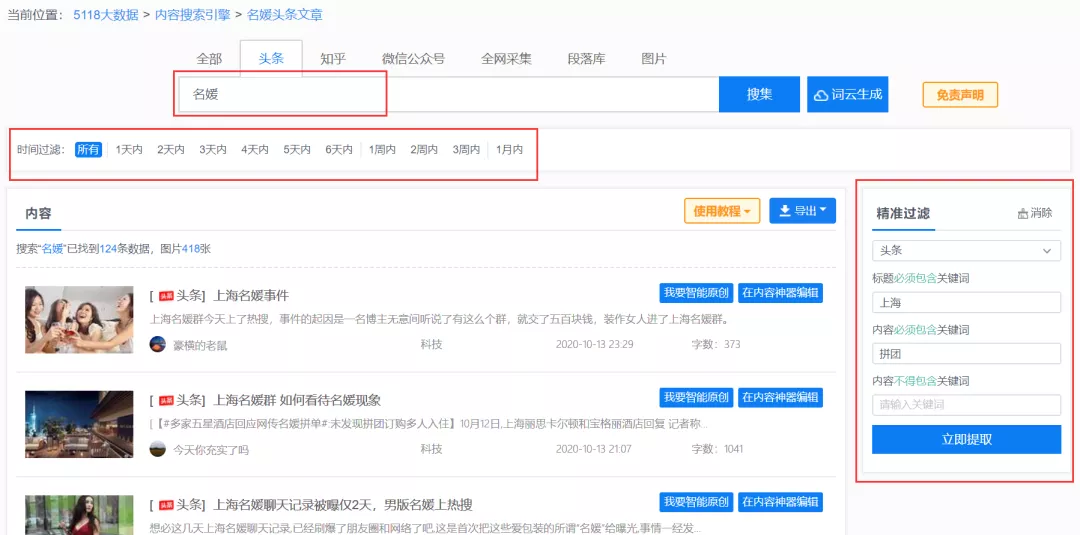
Task: Select the 所有 time filter
Action: [88, 150]
